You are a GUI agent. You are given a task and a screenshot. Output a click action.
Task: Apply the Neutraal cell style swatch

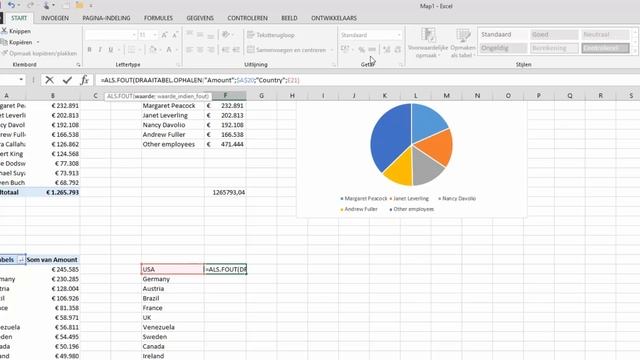[x=605, y=35]
